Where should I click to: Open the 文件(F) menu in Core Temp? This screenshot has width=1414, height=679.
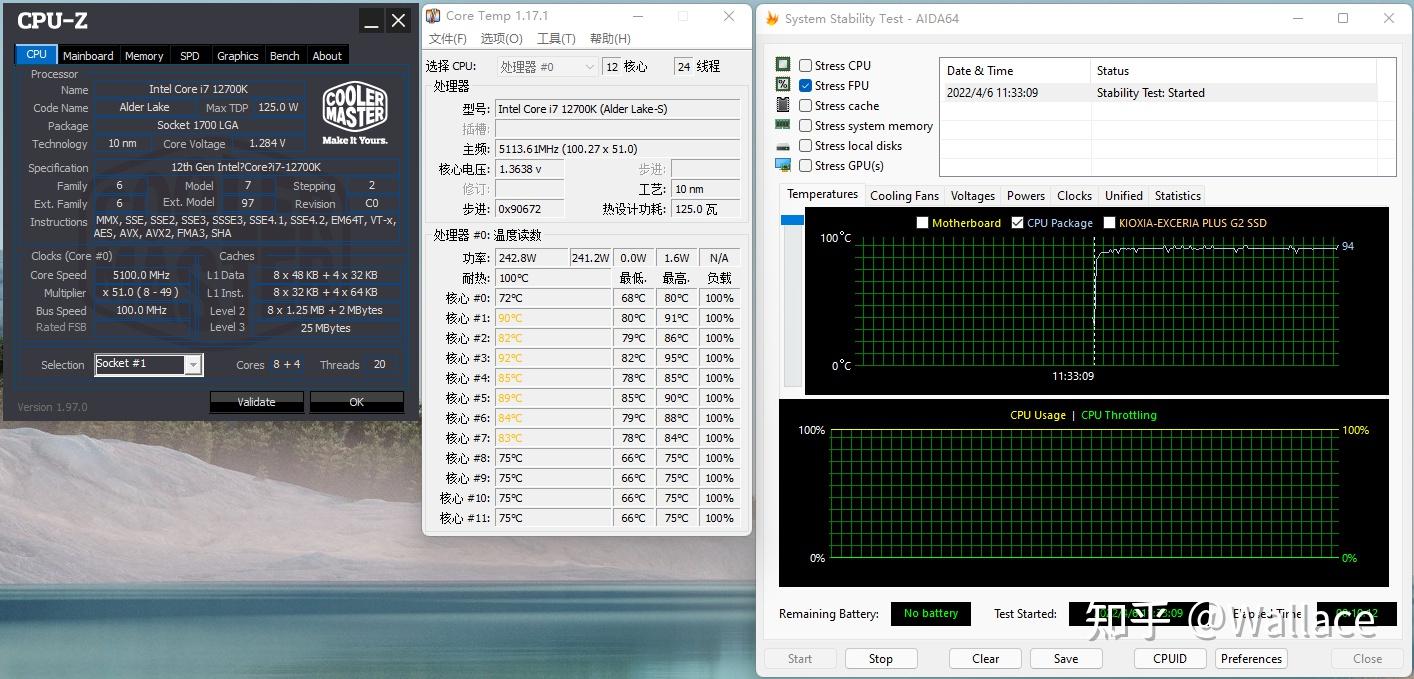tap(448, 39)
